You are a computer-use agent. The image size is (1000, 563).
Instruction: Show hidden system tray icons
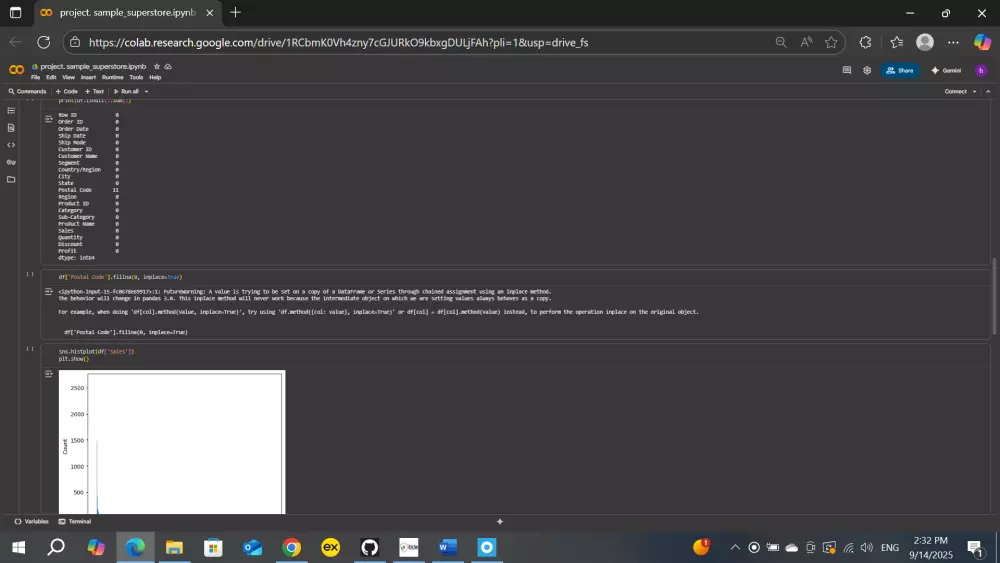click(735, 547)
